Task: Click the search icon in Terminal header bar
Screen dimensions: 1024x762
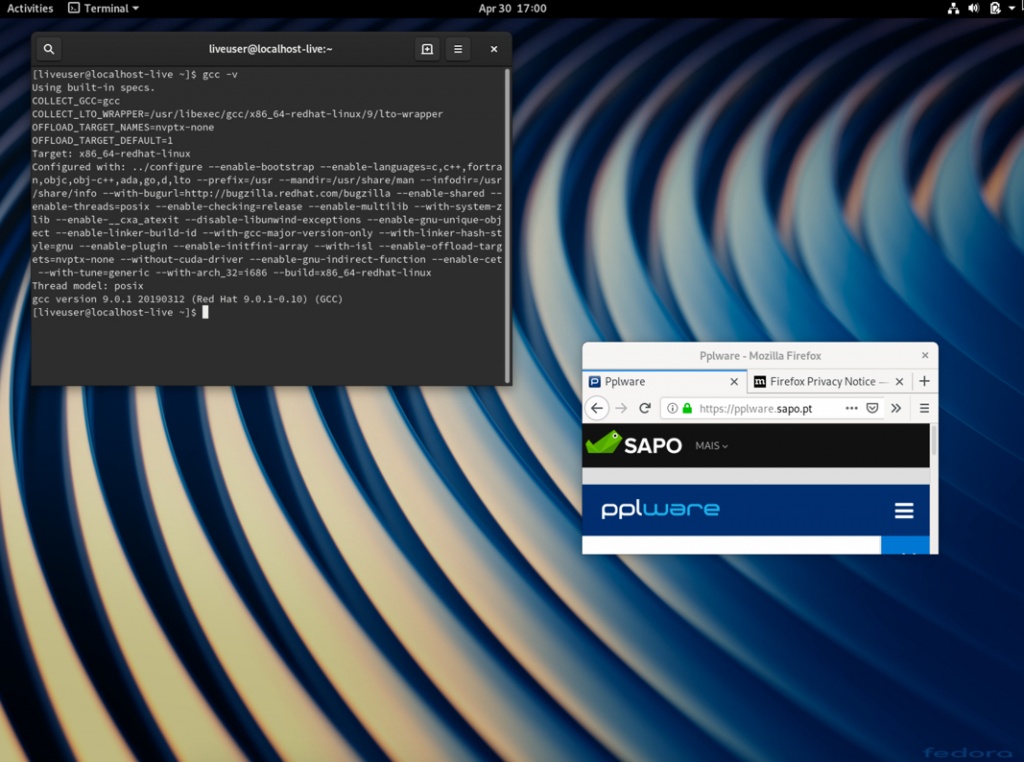Action: 48,48
